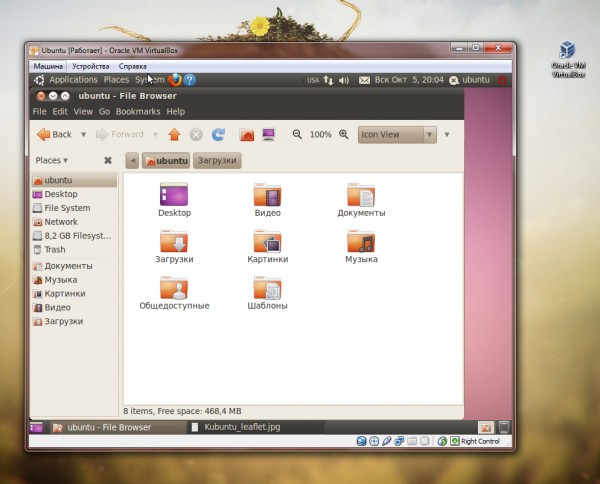Click the Stop loading icon

[196, 134]
